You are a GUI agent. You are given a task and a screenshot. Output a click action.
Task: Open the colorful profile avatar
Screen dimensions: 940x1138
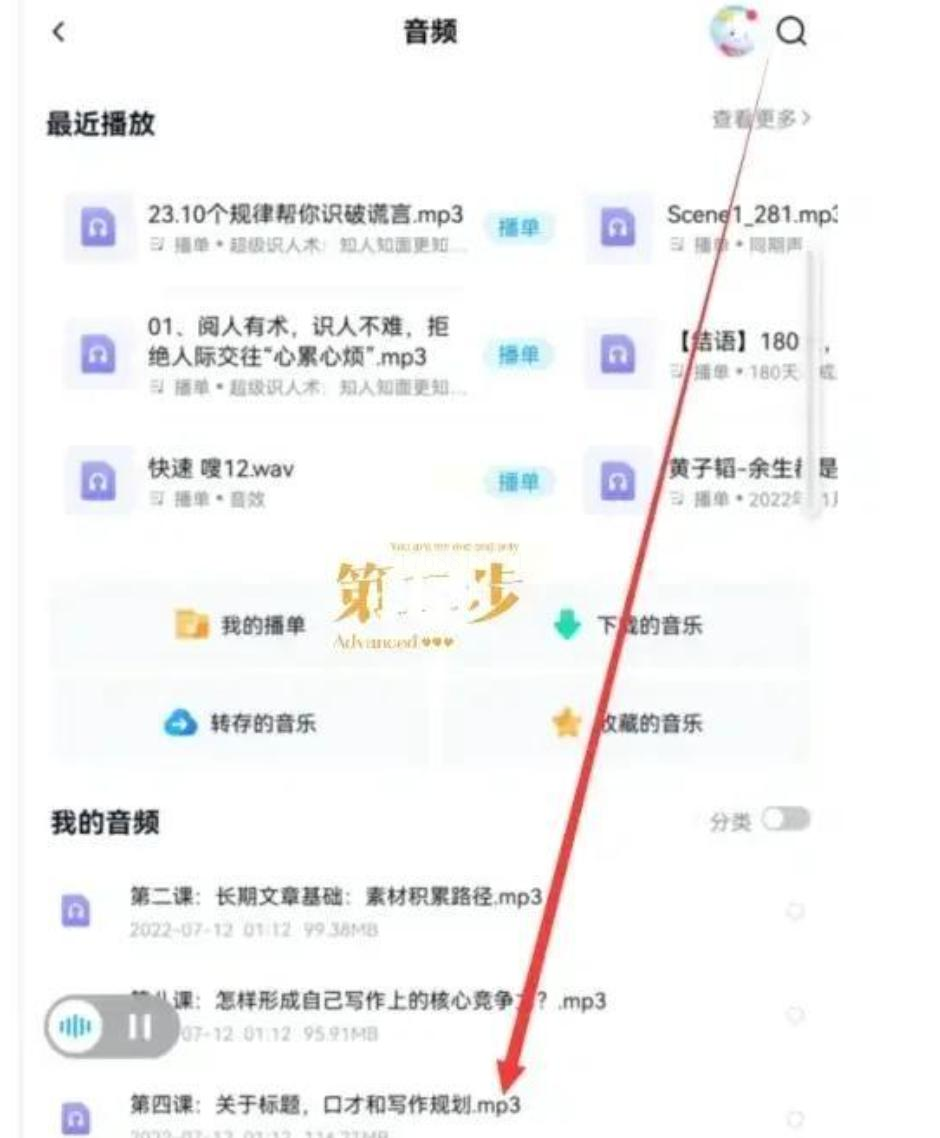[735, 30]
